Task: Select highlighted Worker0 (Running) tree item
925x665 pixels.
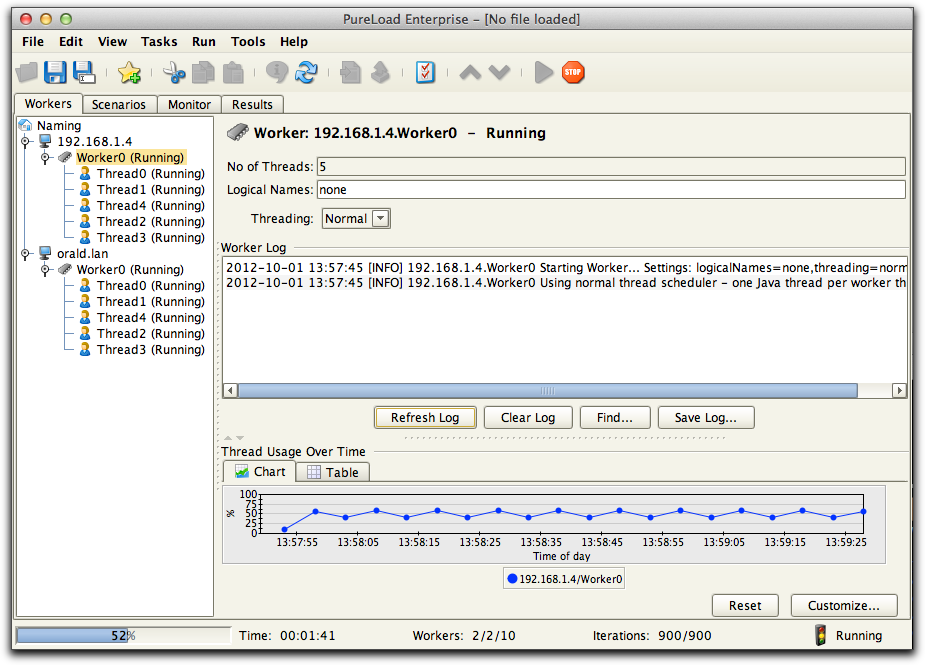Action: [130, 157]
